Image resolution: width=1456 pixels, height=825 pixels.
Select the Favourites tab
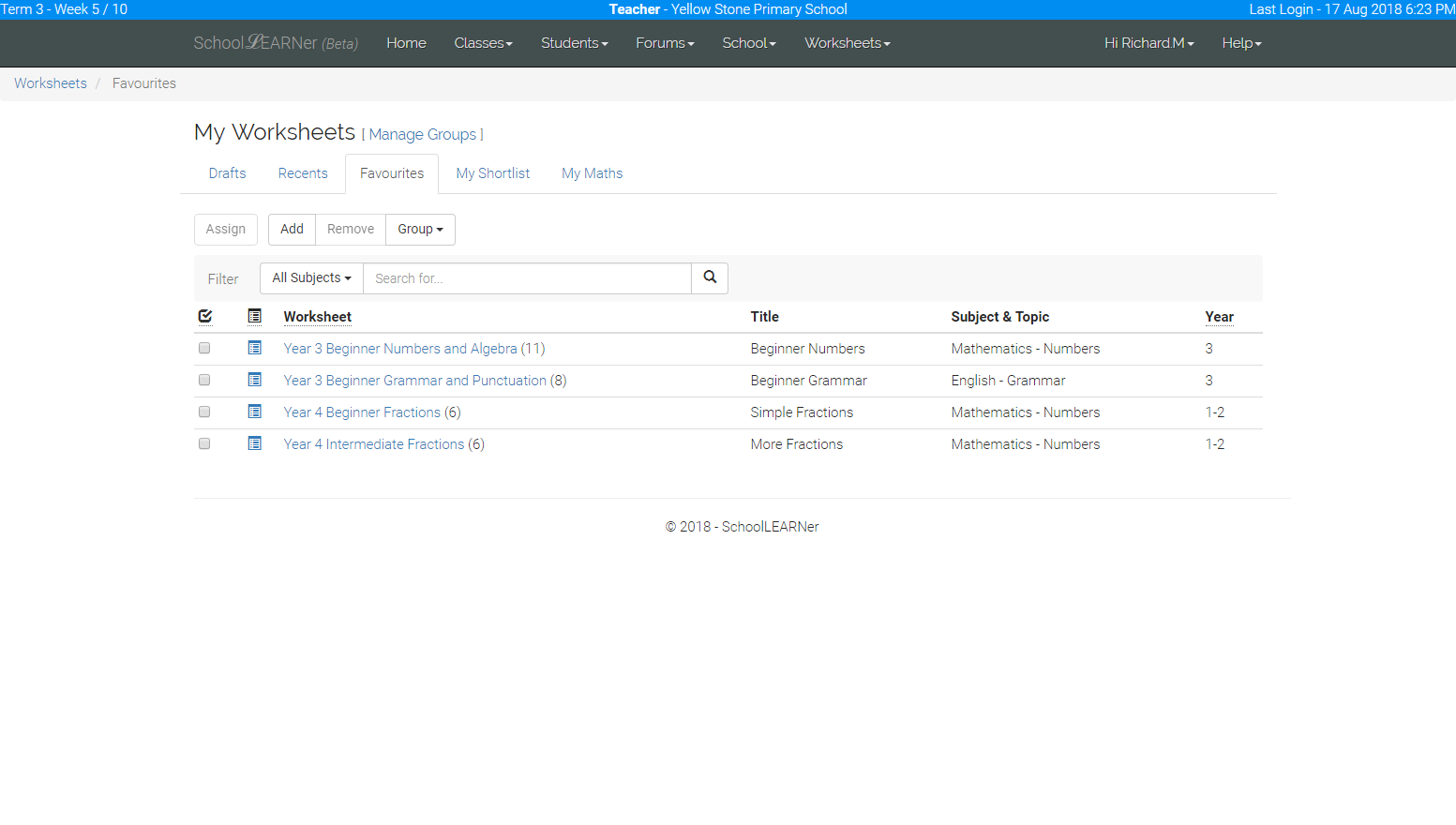pos(392,173)
